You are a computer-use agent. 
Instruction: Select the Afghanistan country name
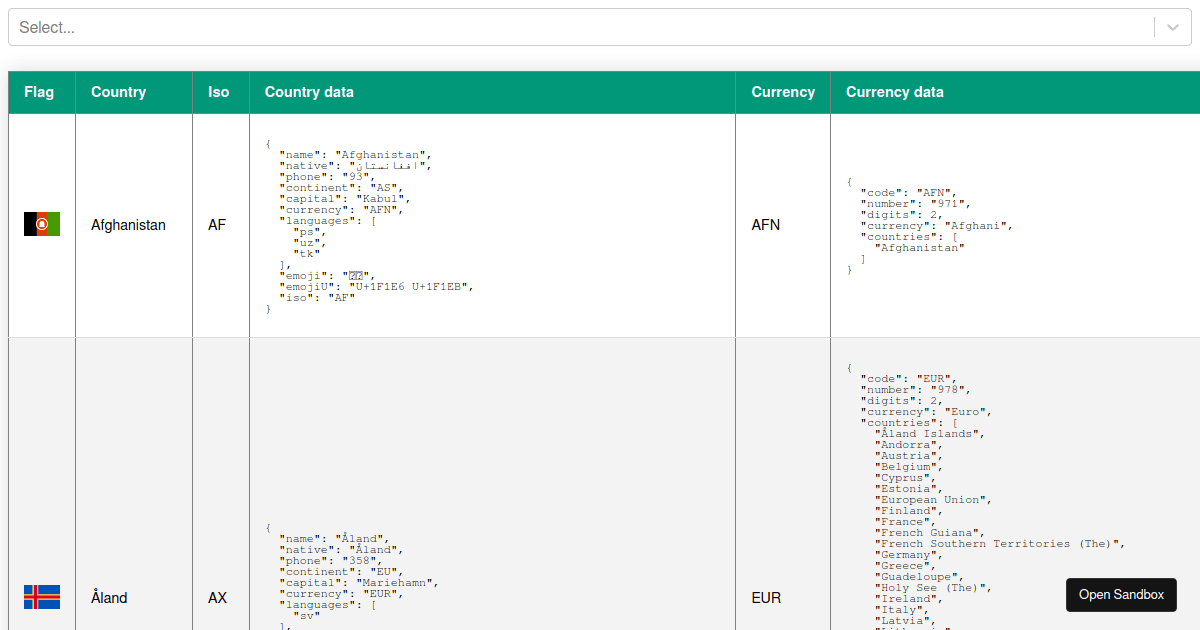(x=128, y=224)
